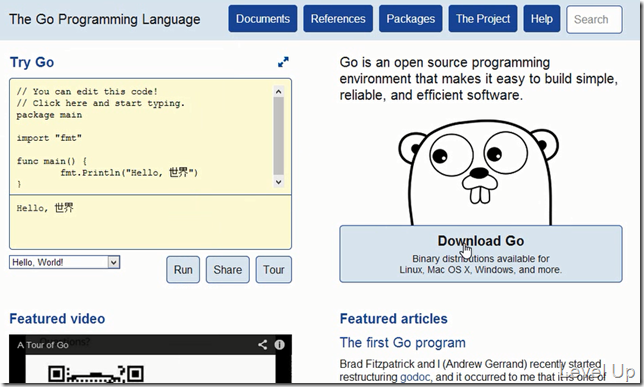Follow the godoc link
Screen dimensions: 644x387
(415, 377)
